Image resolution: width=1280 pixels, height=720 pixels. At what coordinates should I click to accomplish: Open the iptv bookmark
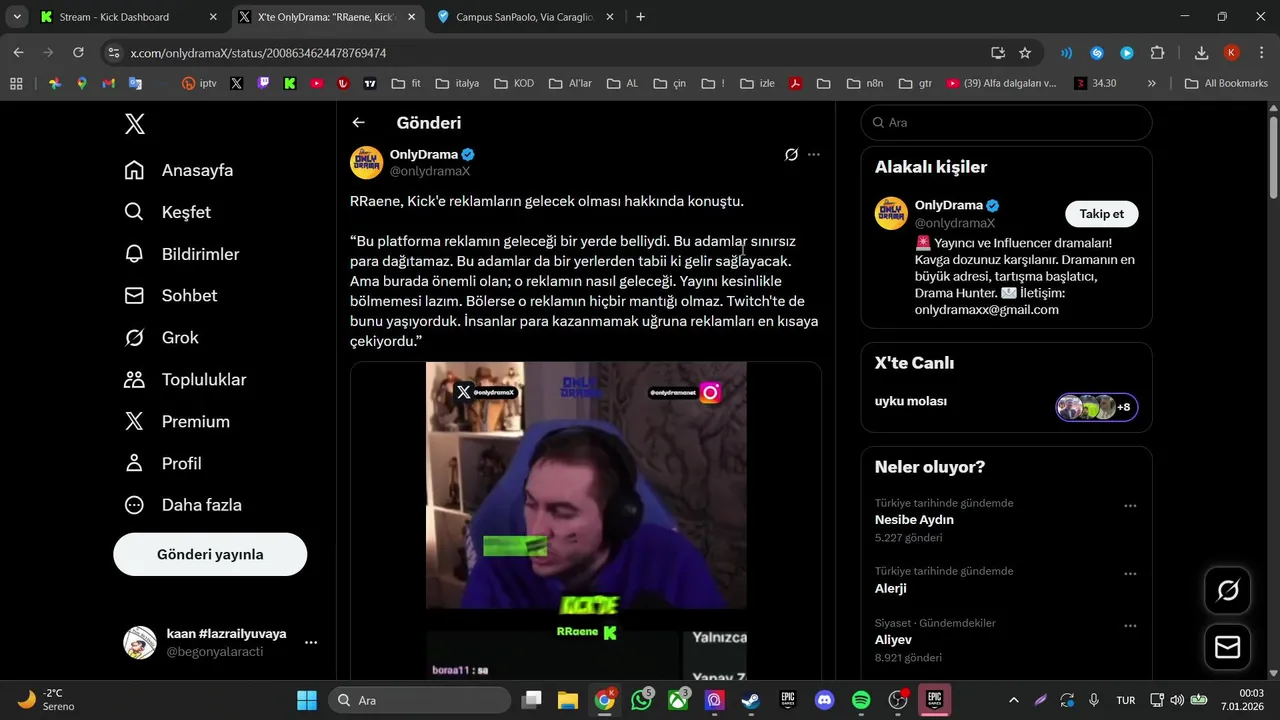coord(199,84)
